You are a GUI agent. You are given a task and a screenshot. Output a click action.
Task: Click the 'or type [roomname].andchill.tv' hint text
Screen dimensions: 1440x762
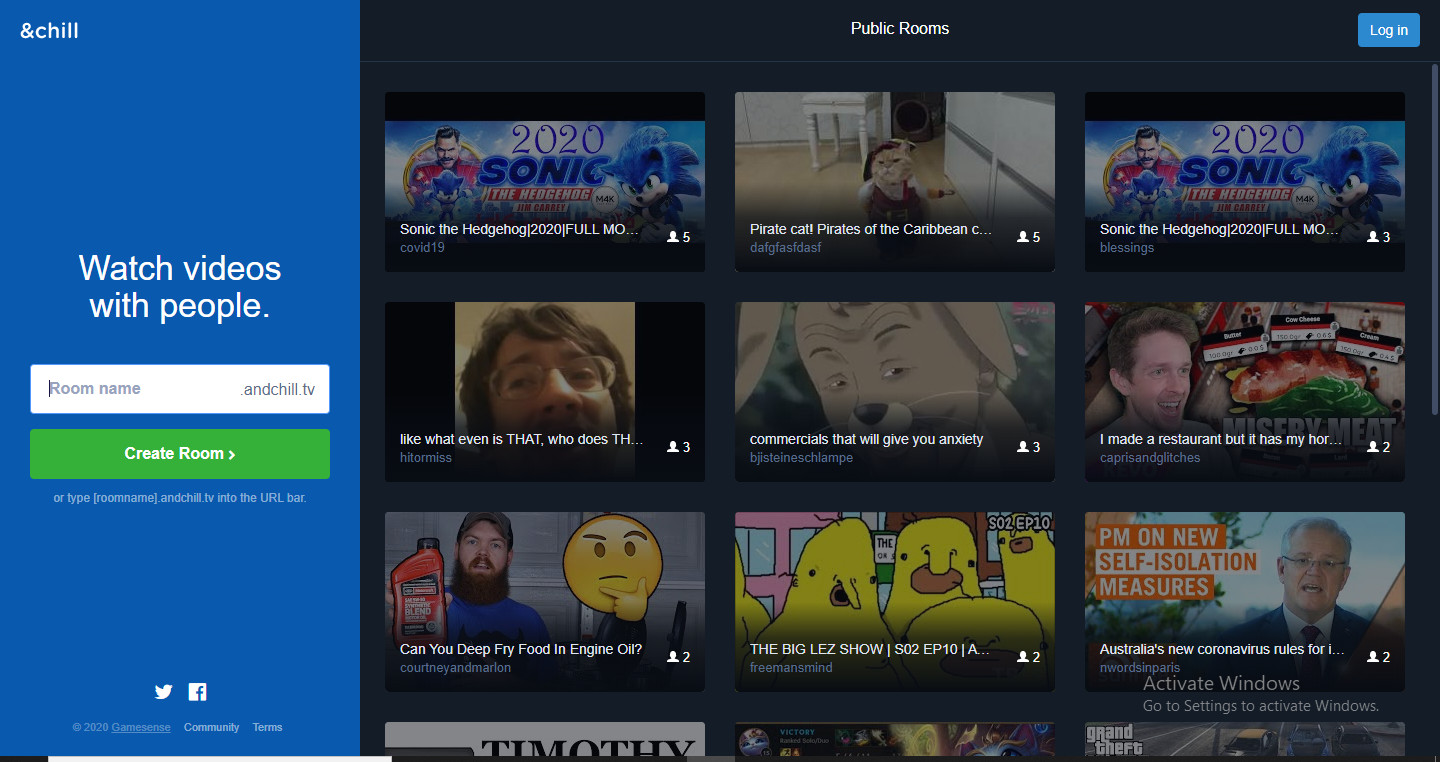(x=180, y=497)
